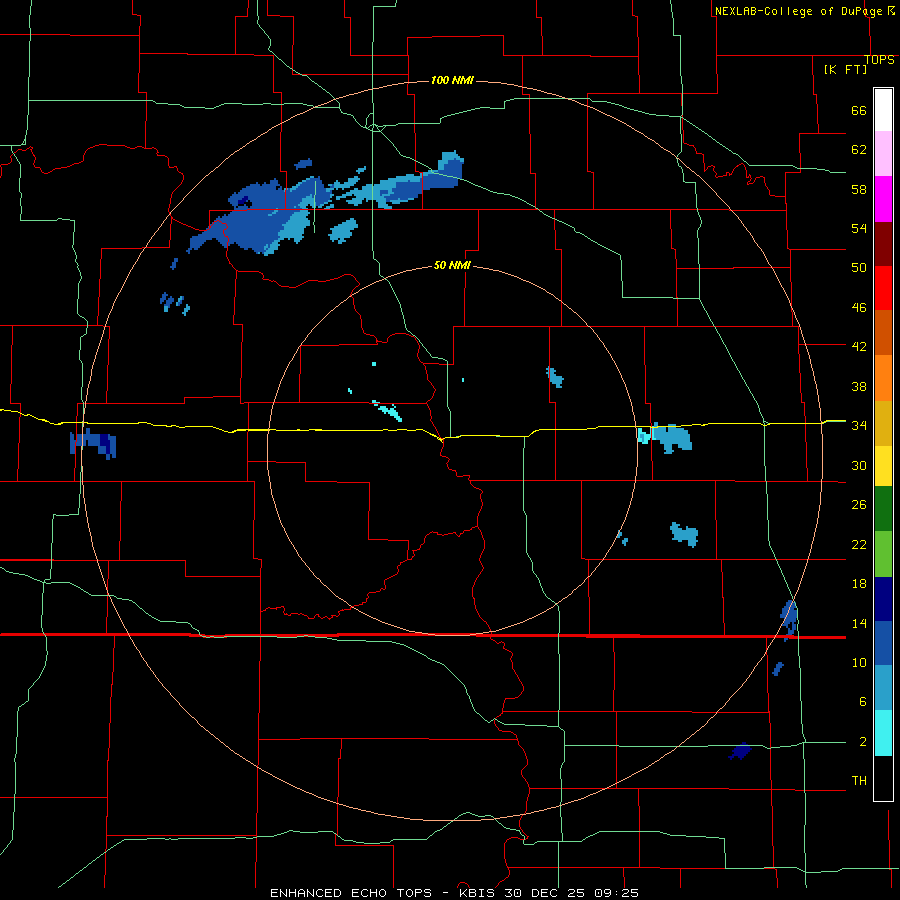The height and width of the screenshot is (900, 900).
Task: Click the orange 42 K FT swatch
Action: [883, 378]
